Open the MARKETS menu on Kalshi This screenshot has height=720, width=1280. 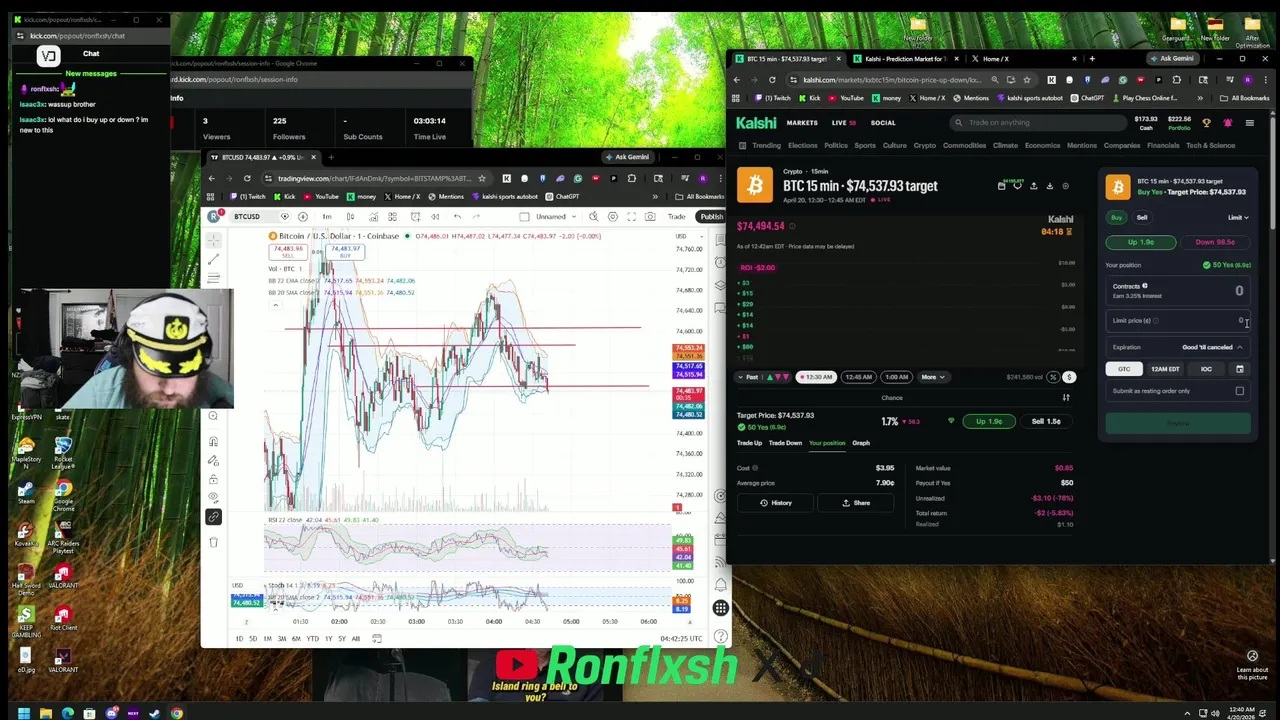pyautogui.click(x=802, y=123)
